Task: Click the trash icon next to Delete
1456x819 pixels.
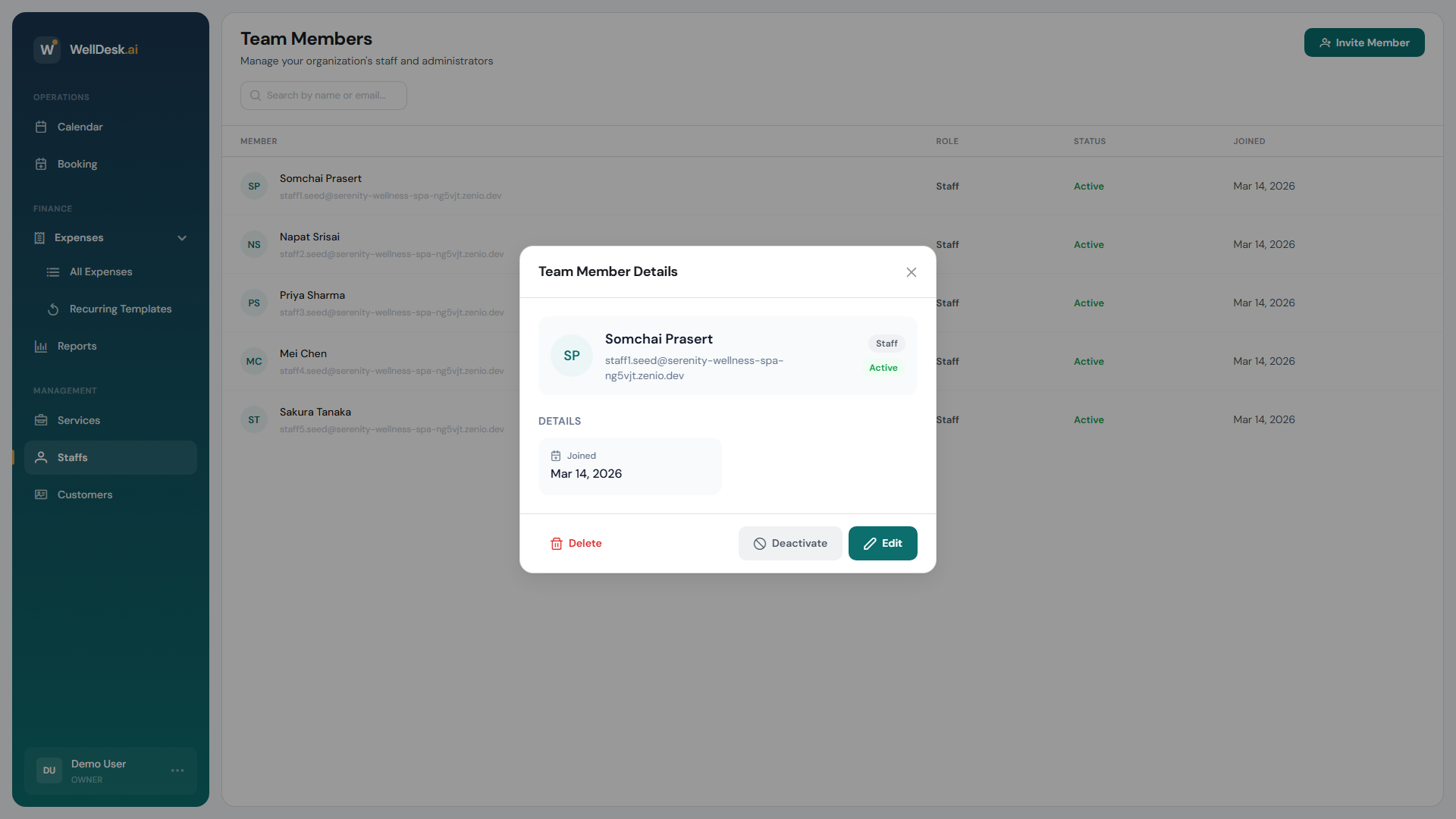Action: click(556, 543)
